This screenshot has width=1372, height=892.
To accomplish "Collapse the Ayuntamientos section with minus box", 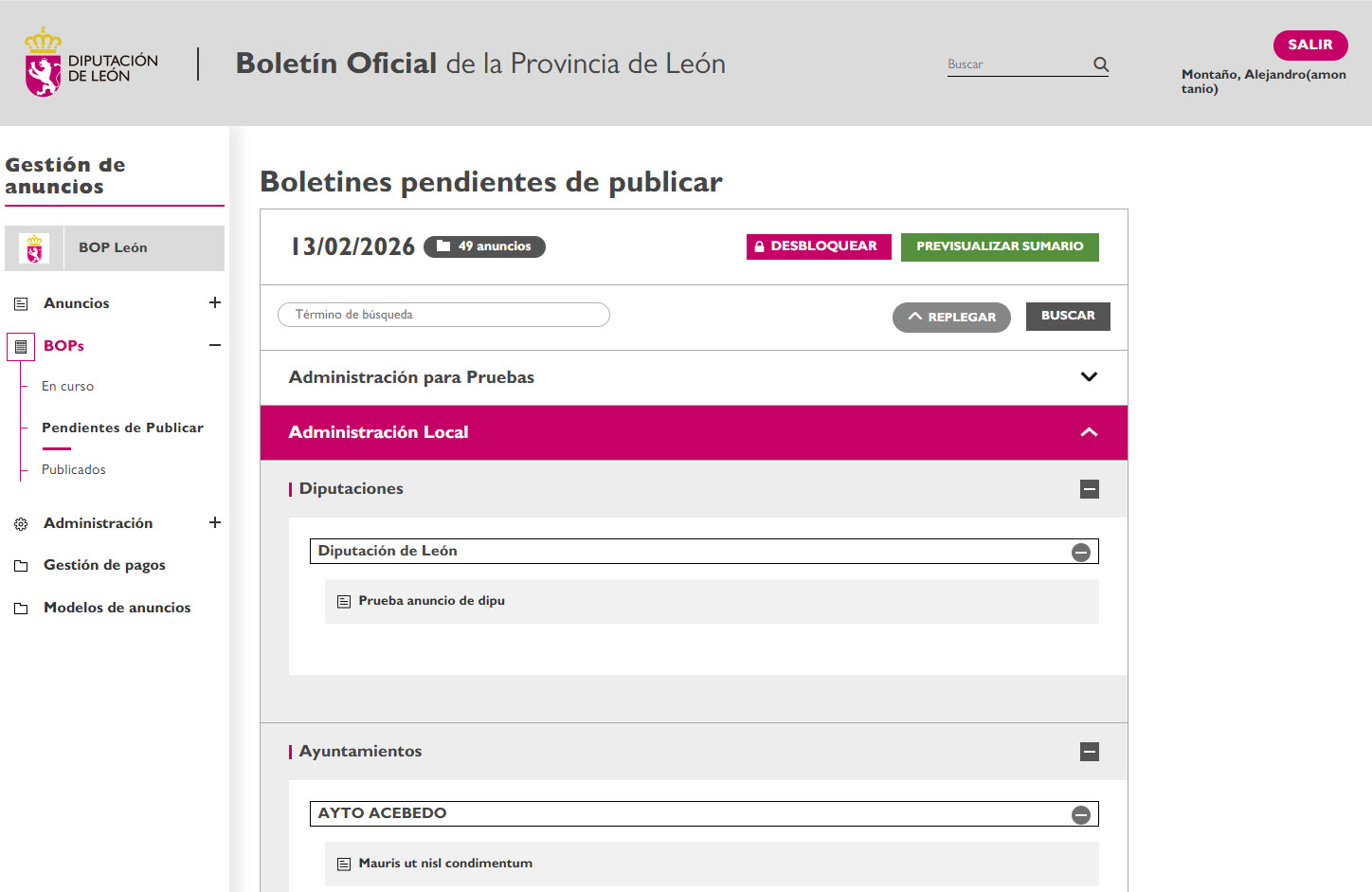I will (1090, 752).
